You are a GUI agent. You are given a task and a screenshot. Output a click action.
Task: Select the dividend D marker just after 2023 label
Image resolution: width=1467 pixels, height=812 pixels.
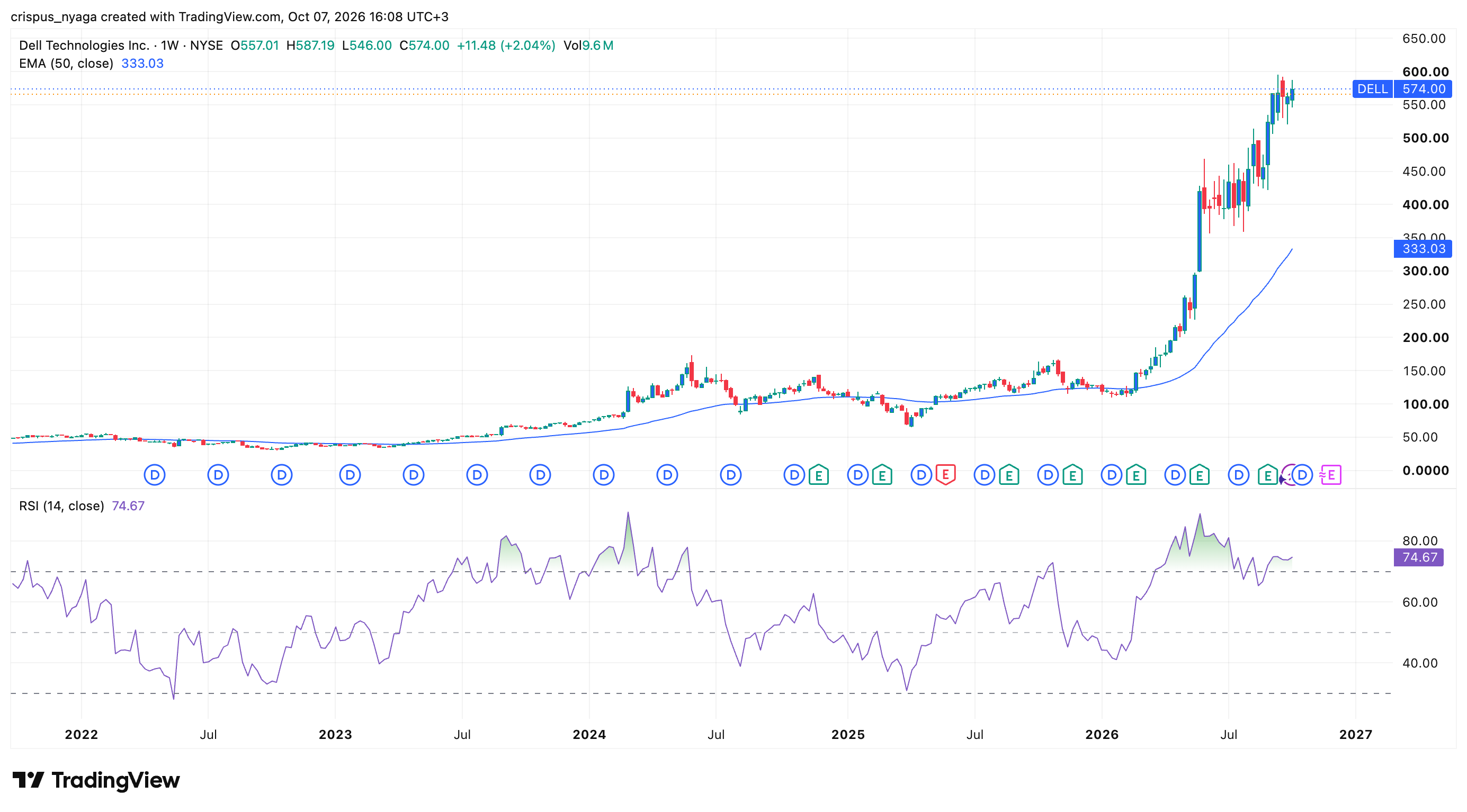pyautogui.click(x=350, y=475)
